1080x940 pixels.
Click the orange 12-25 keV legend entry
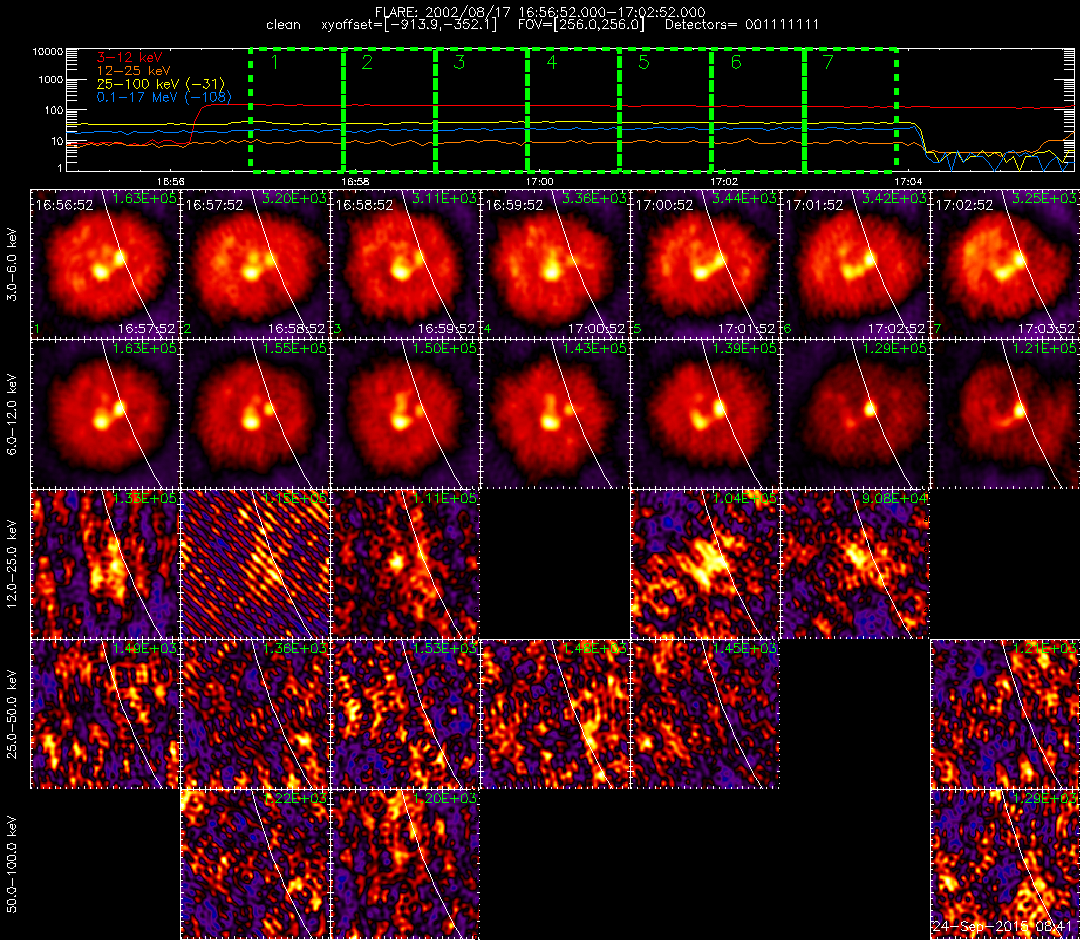pos(133,70)
